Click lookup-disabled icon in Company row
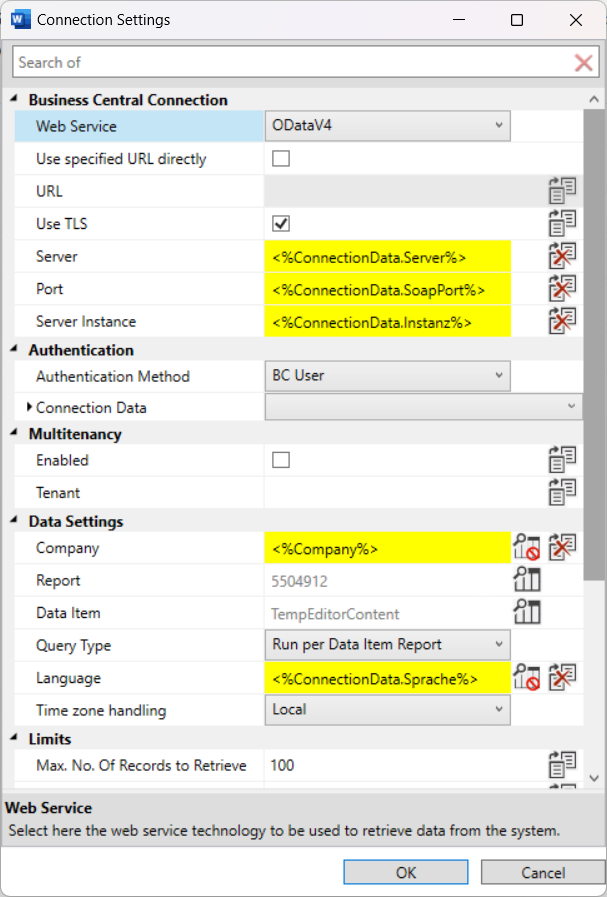The width and height of the screenshot is (607, 897). pyautogui.click(x=526, y=547)
